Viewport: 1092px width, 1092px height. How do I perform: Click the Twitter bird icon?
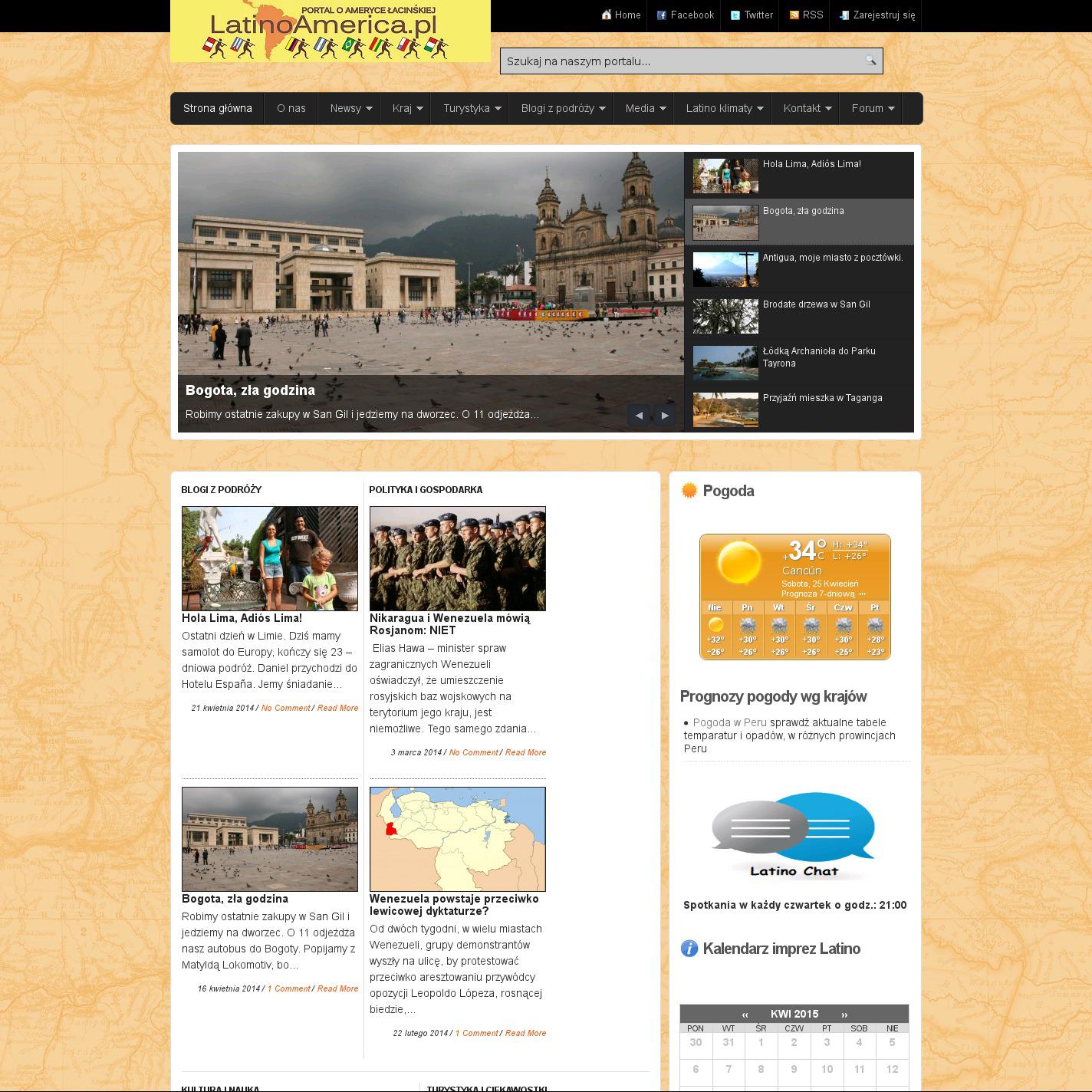[x=735, y=15]
